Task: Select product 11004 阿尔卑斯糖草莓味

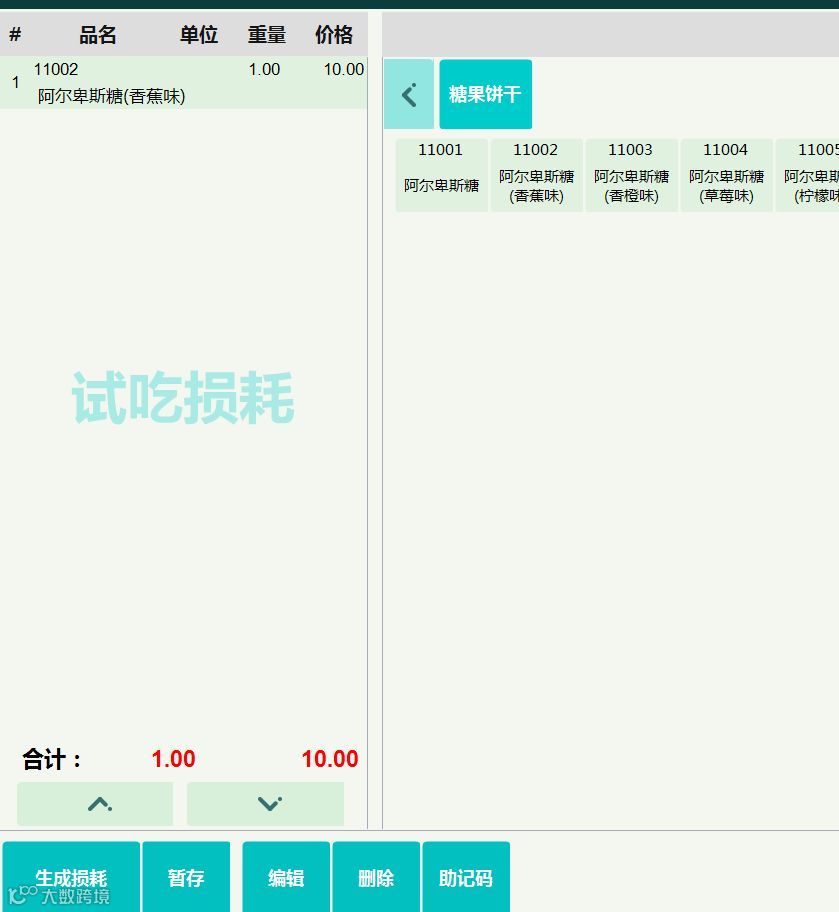Action: (726, 174)
